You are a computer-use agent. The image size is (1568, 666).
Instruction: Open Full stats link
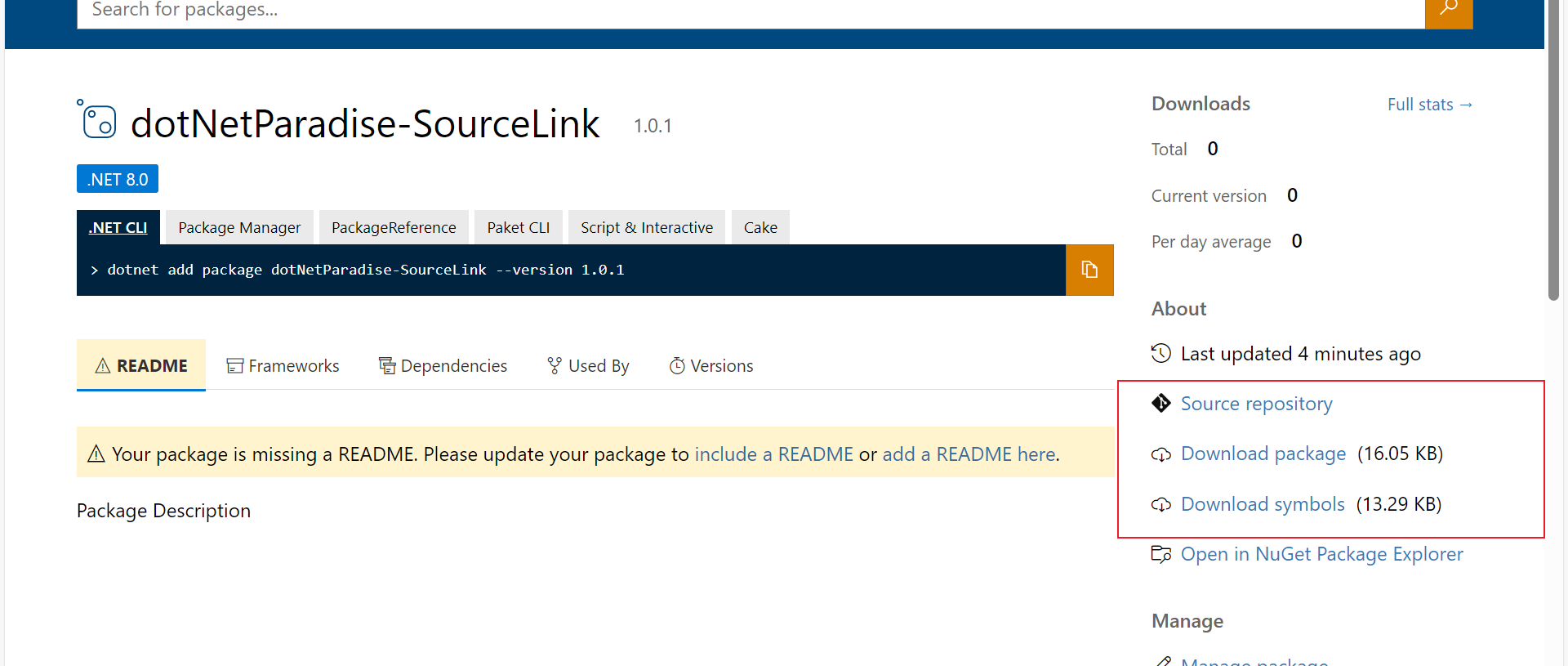click(x=1430, y=105)
